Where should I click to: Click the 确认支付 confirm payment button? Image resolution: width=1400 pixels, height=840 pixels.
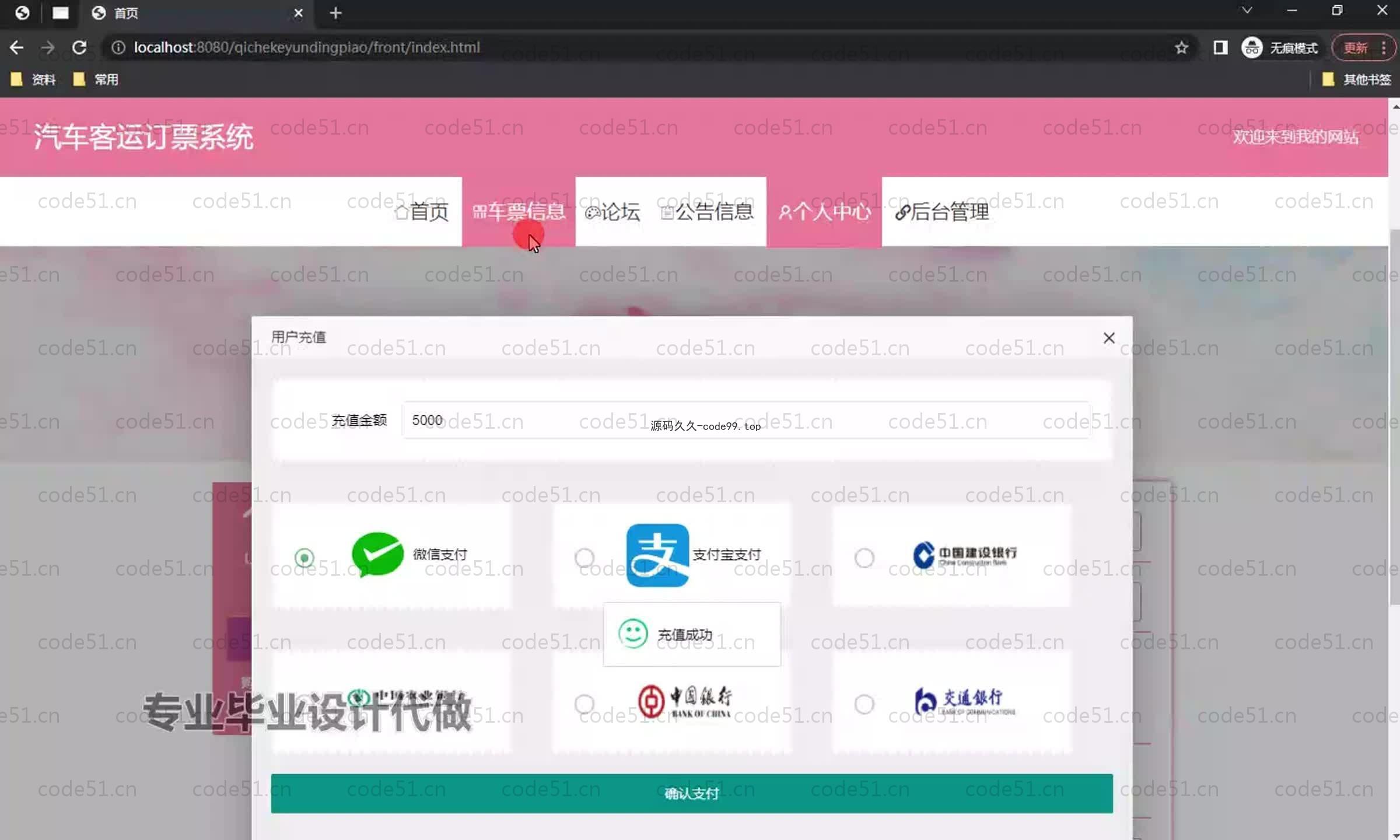[692, 793]
